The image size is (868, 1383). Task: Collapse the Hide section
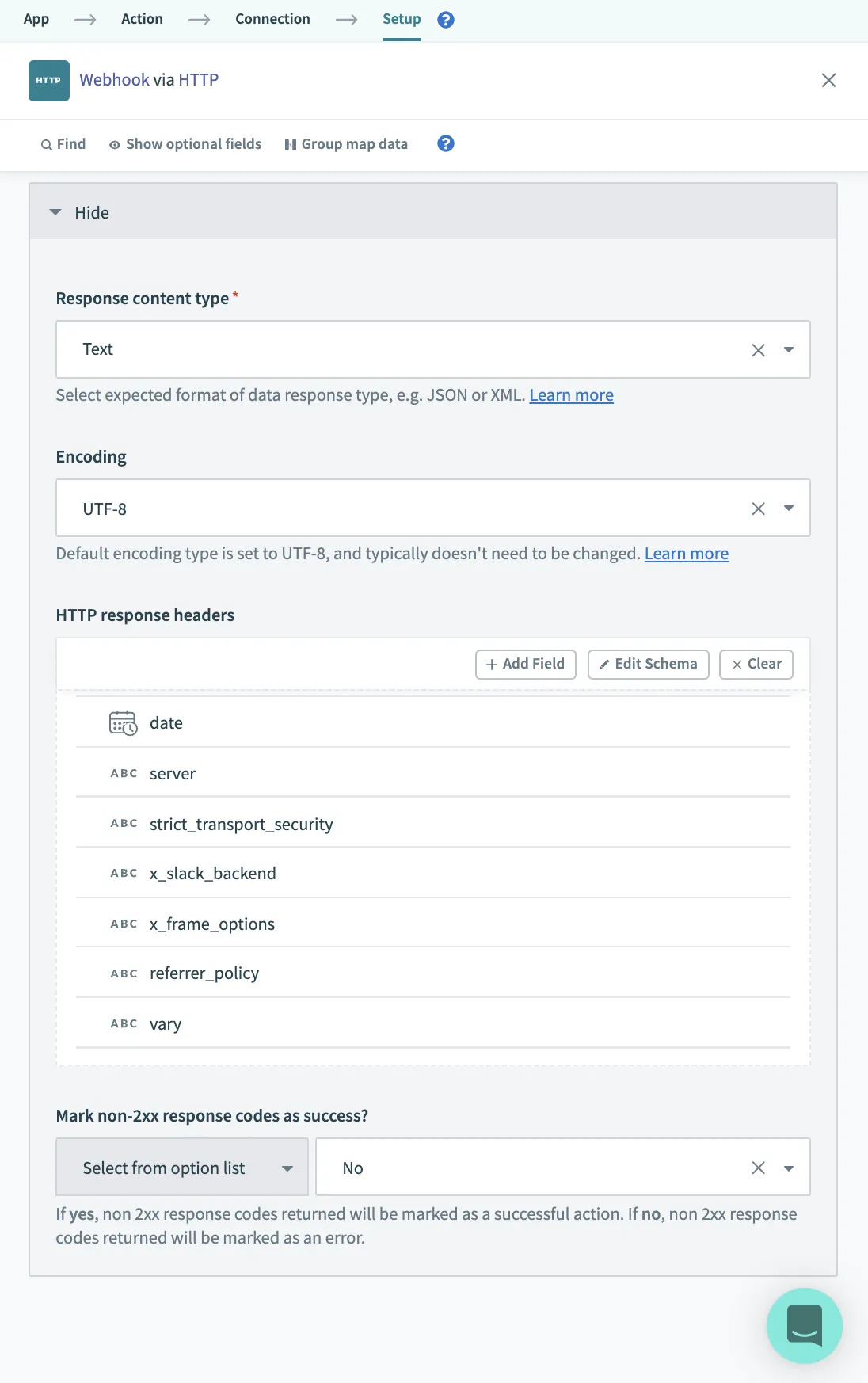[x=79, y=212]
